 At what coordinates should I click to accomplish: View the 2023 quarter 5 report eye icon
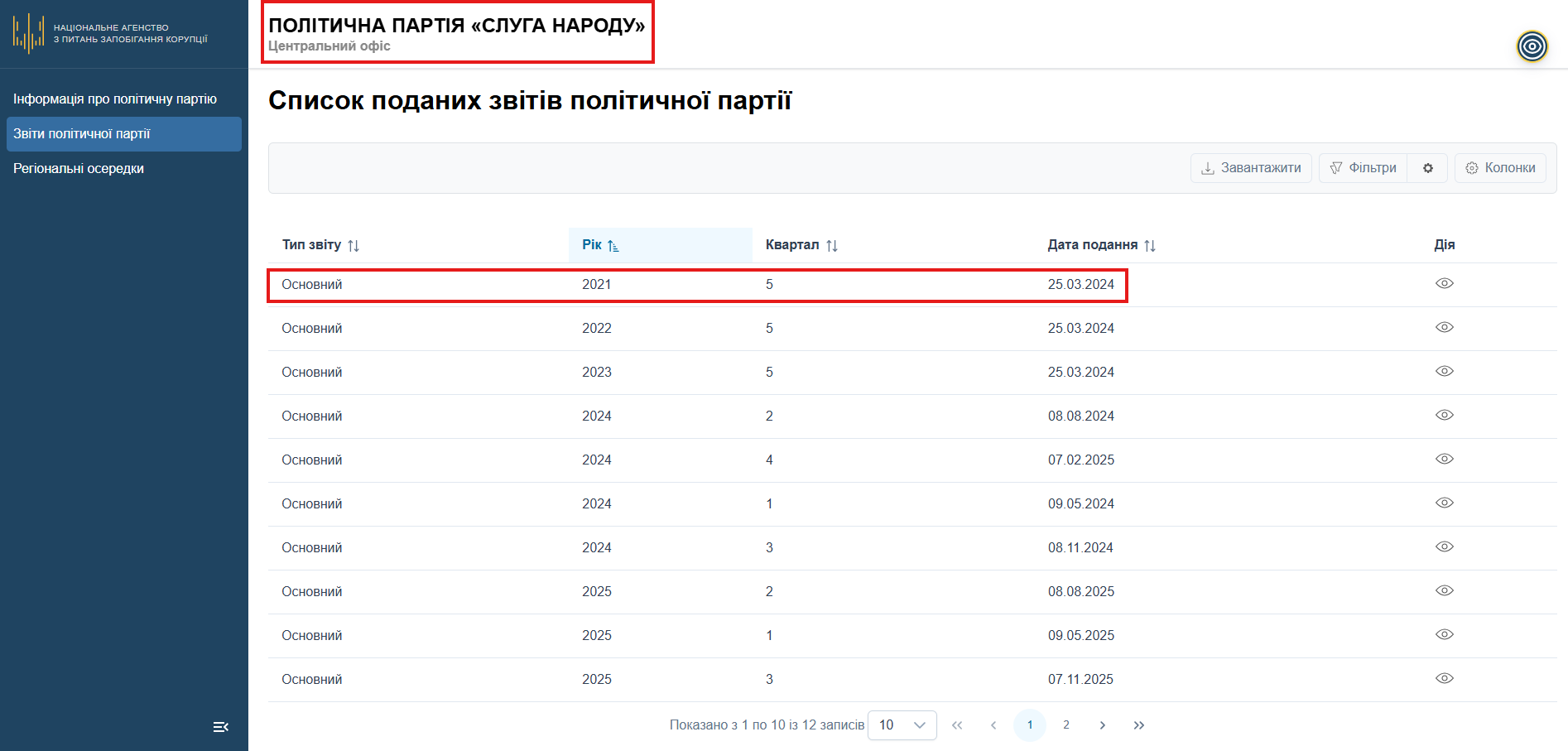[1444, 371]
